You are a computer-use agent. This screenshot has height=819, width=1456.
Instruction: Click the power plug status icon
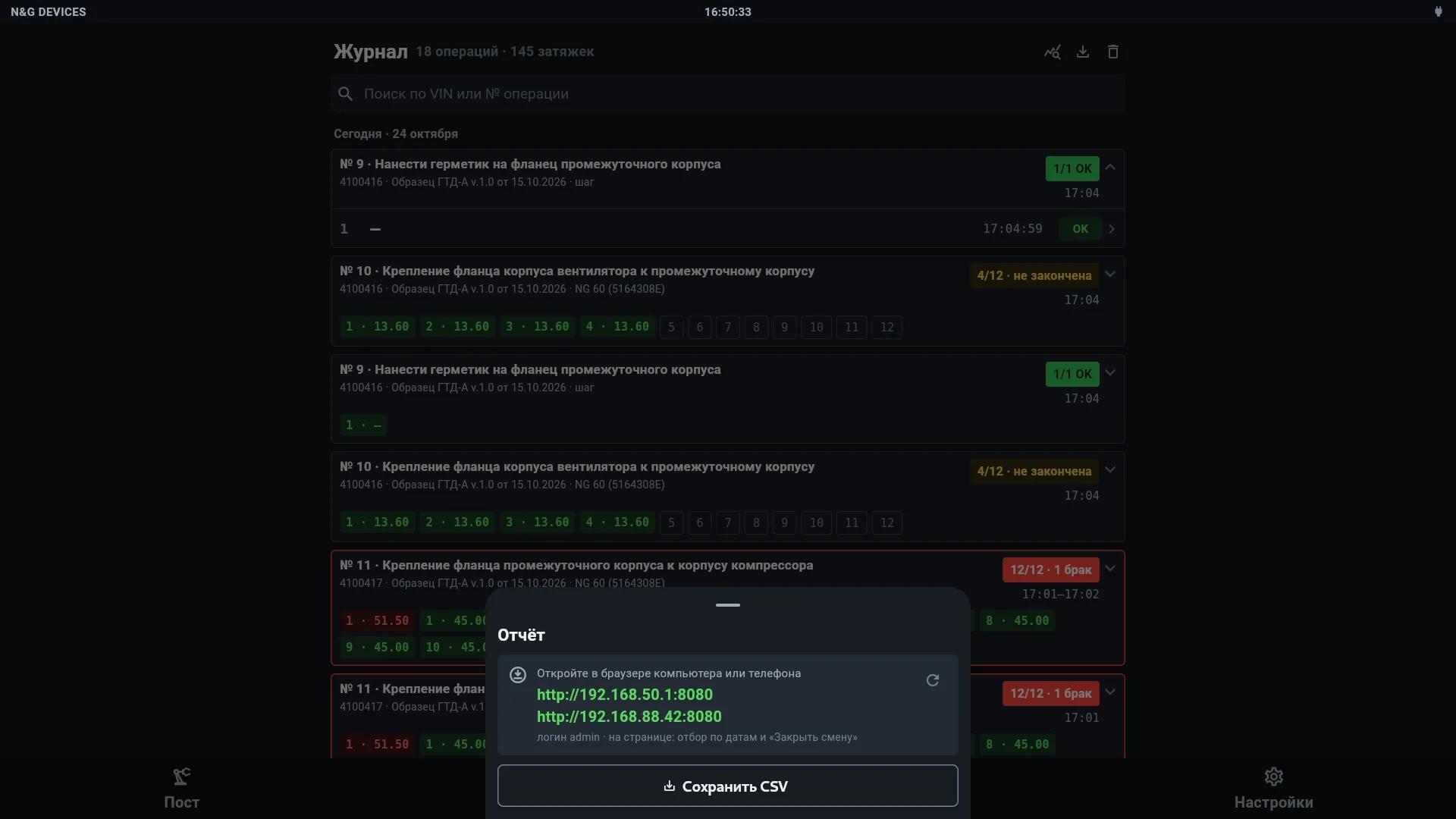(x=1438, y=11)
